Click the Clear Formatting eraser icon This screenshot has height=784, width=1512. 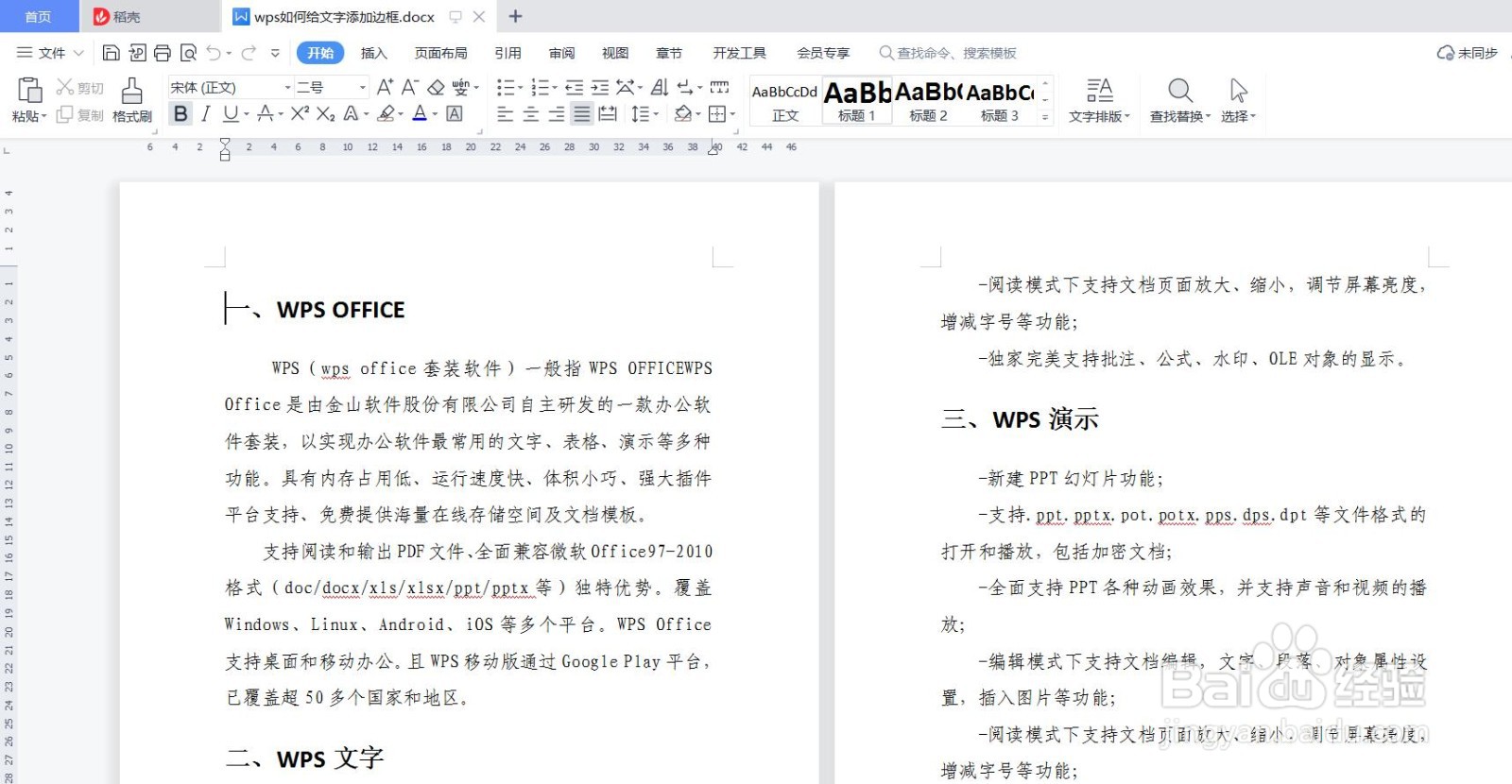click(436, 87)
